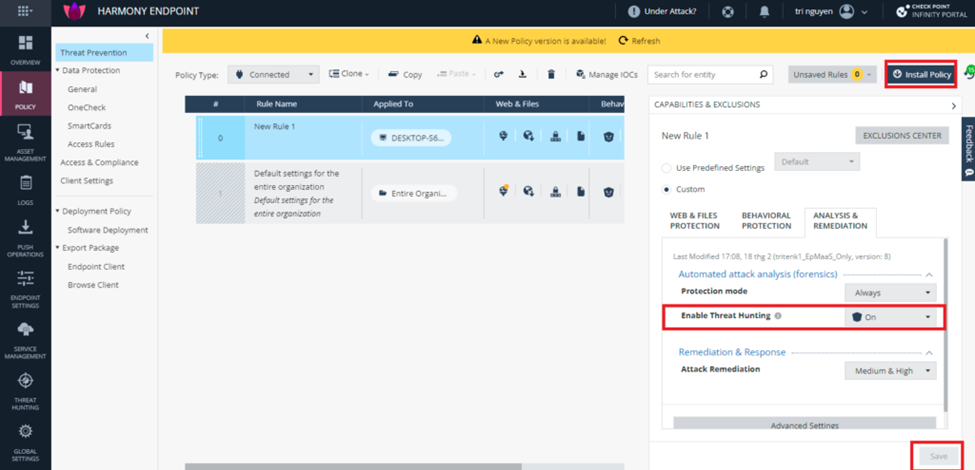
Task: Open Access & Compliance
Action: [x=99, y=162]
